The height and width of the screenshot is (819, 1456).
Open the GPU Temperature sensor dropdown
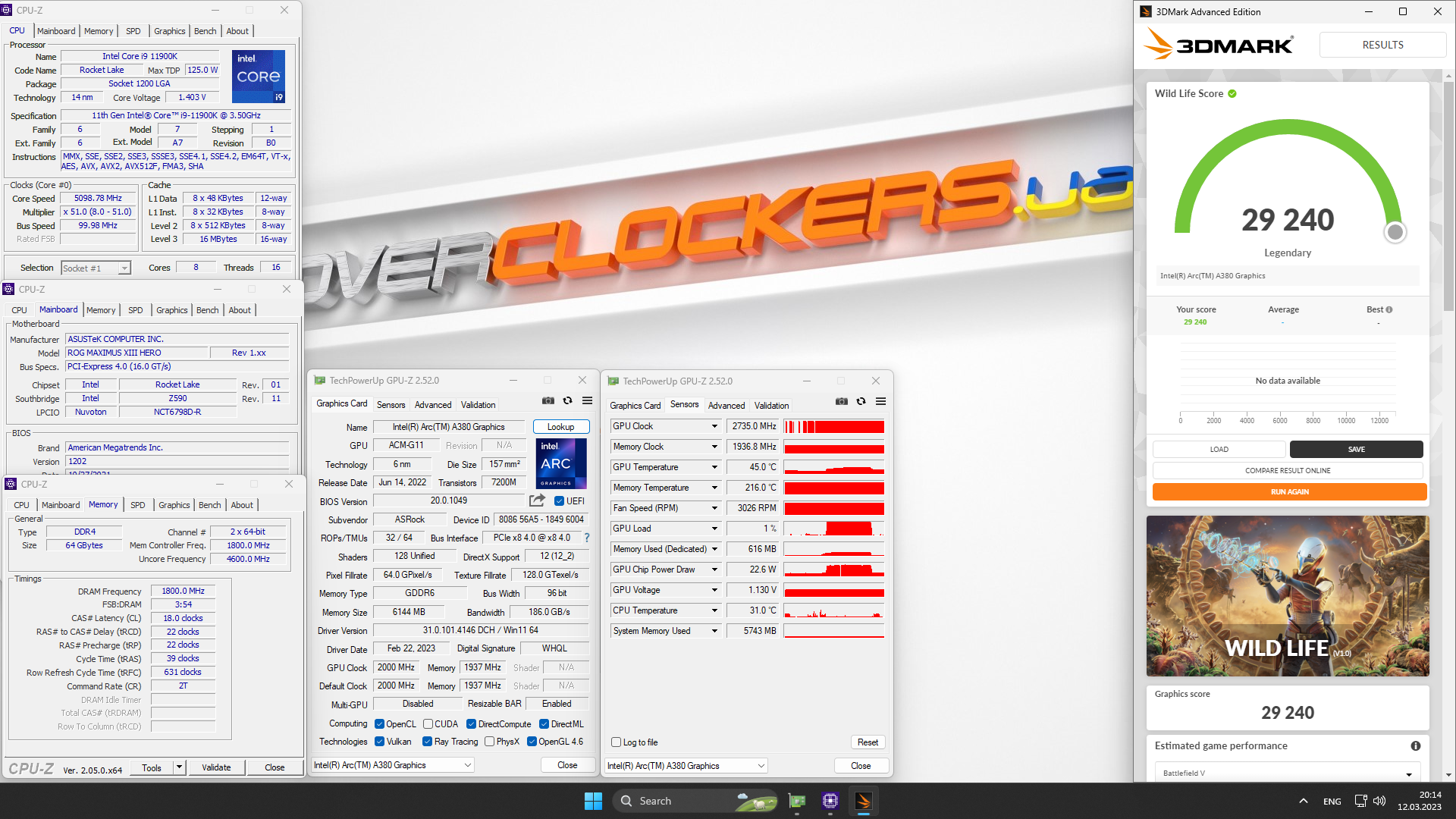pos(714,468)
